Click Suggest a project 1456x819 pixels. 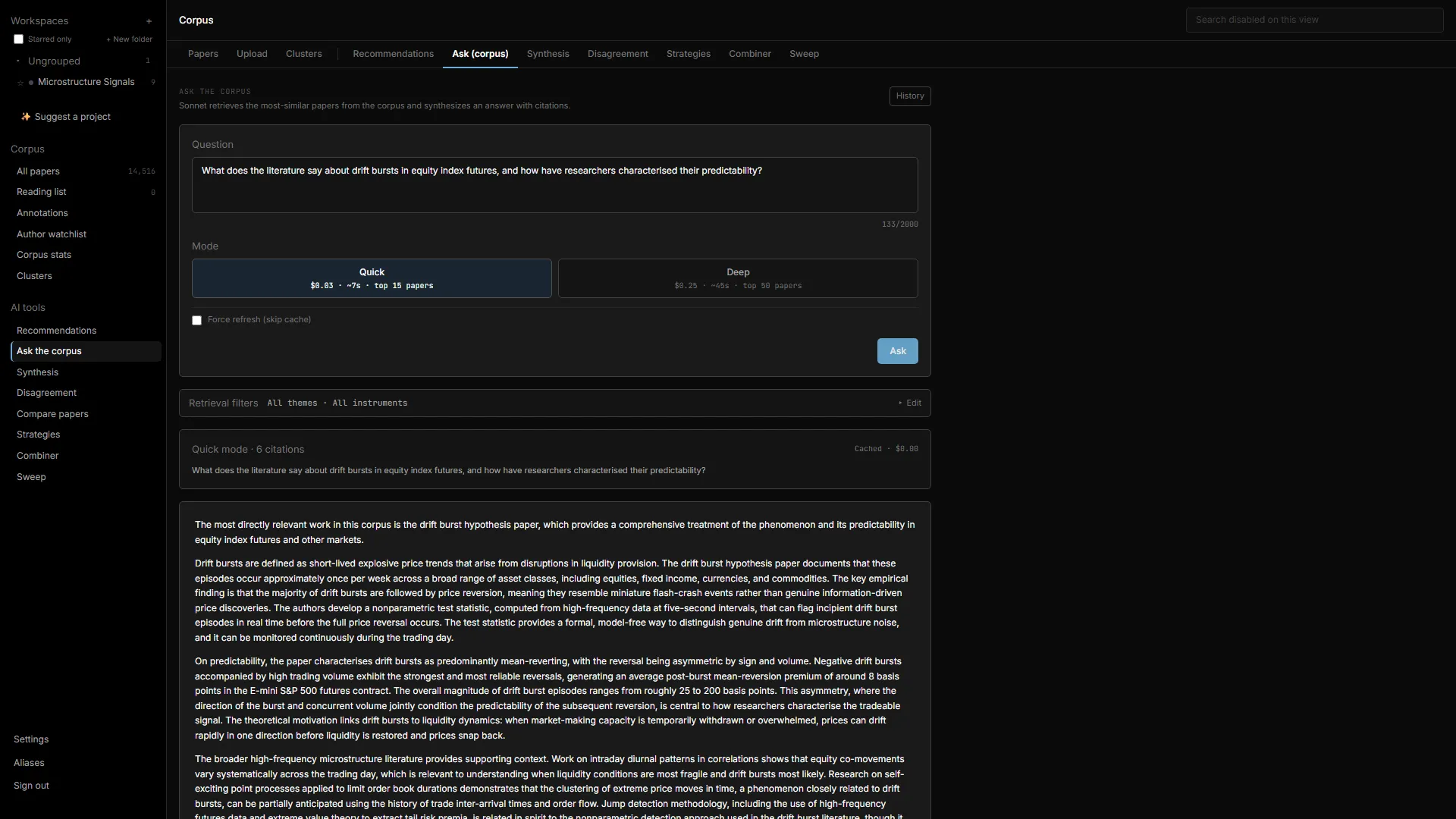(x=66, y=117)
